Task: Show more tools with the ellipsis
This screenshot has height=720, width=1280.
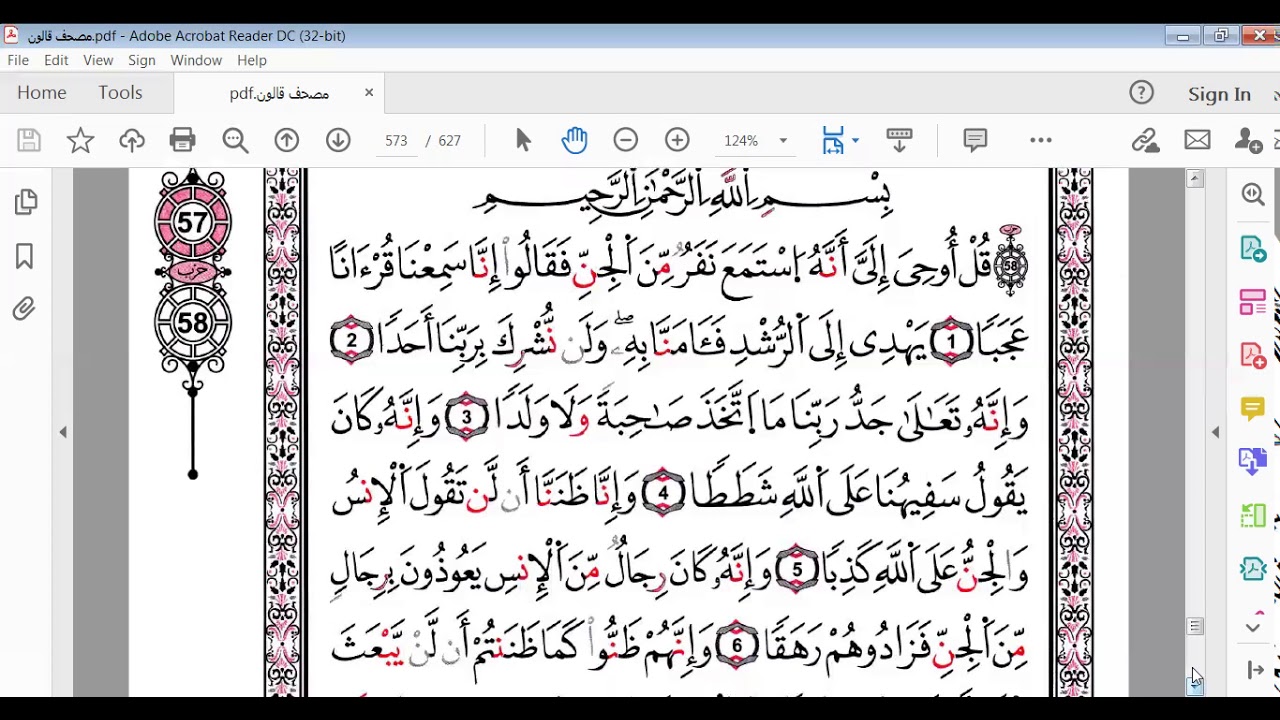Action: point(1041,141)
